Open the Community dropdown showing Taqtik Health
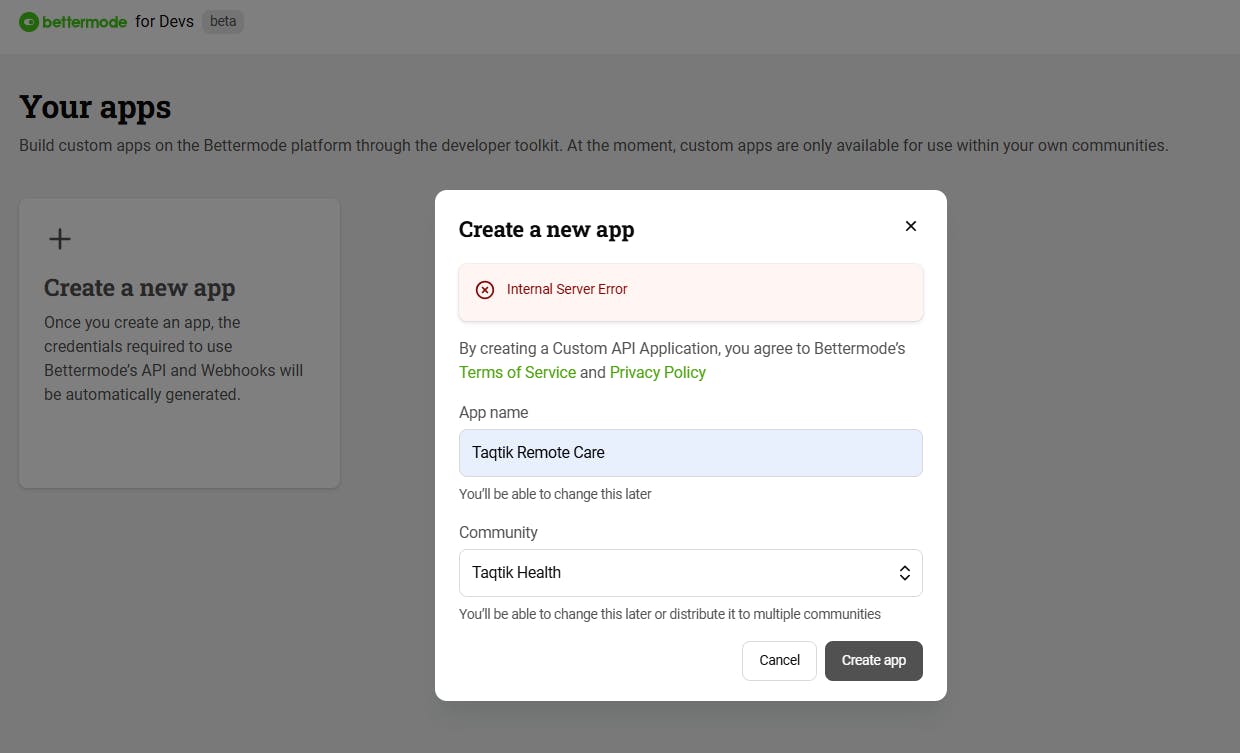The height and width of the screenshot is (753, 1240). click(x=690, y=573)
